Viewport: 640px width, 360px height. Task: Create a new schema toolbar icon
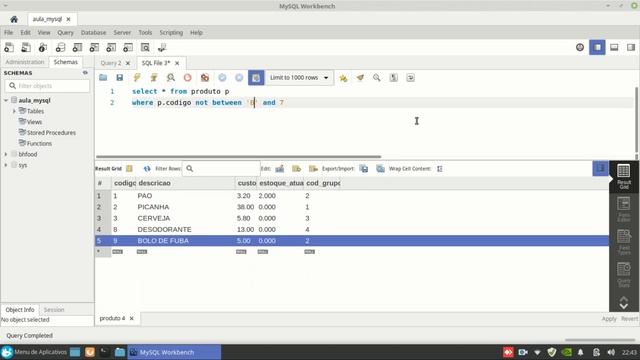(x=60, y=47)
